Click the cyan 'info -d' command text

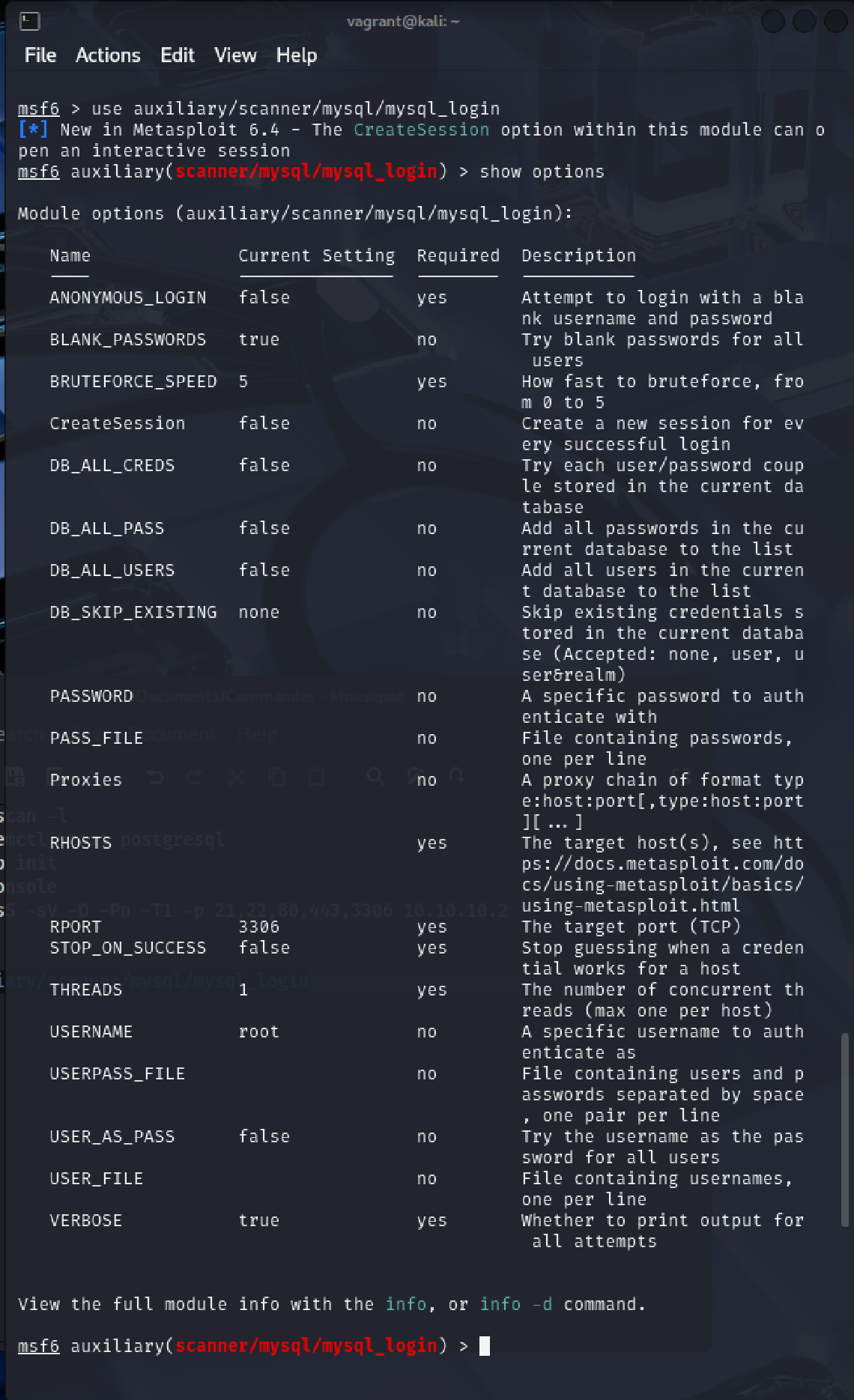coord(516,1304)
